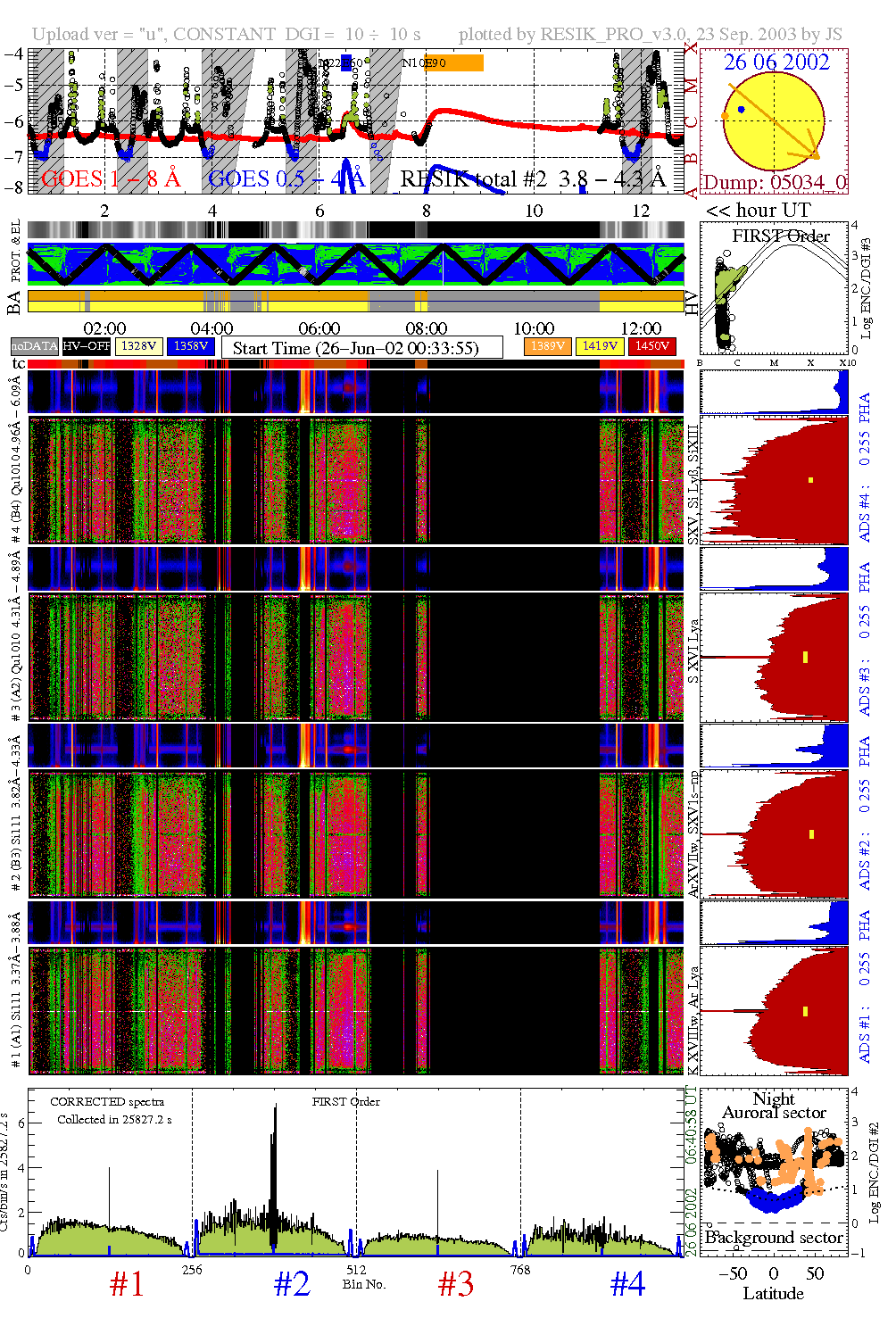Click the 1389V orange legend box
Image resolution: width=896 pixels, height=1318 pixels.
coord(547,346)
